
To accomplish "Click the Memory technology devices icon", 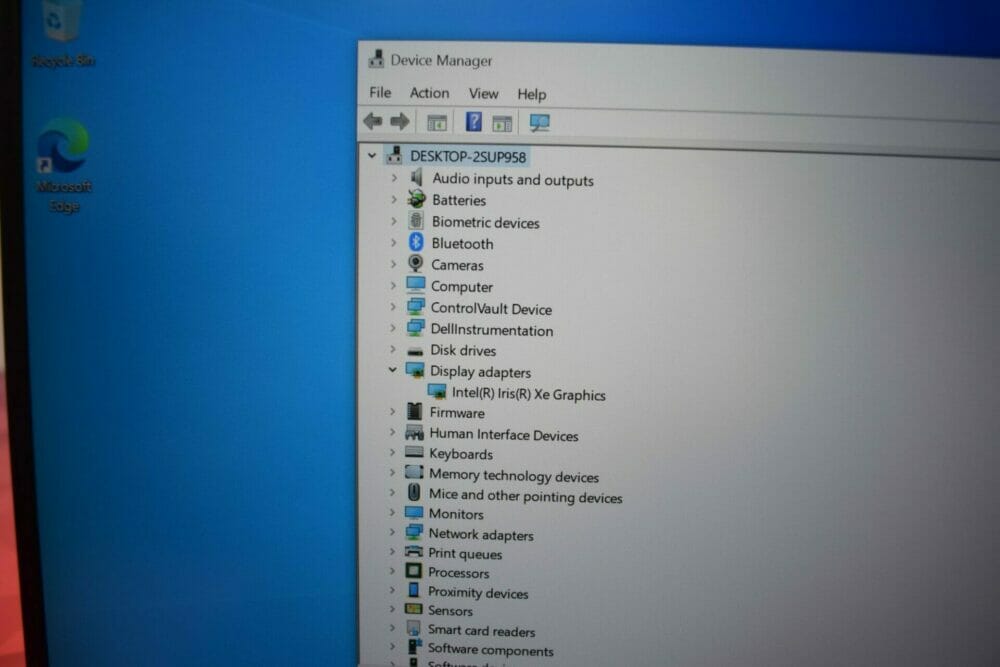I will coord(414,473).
